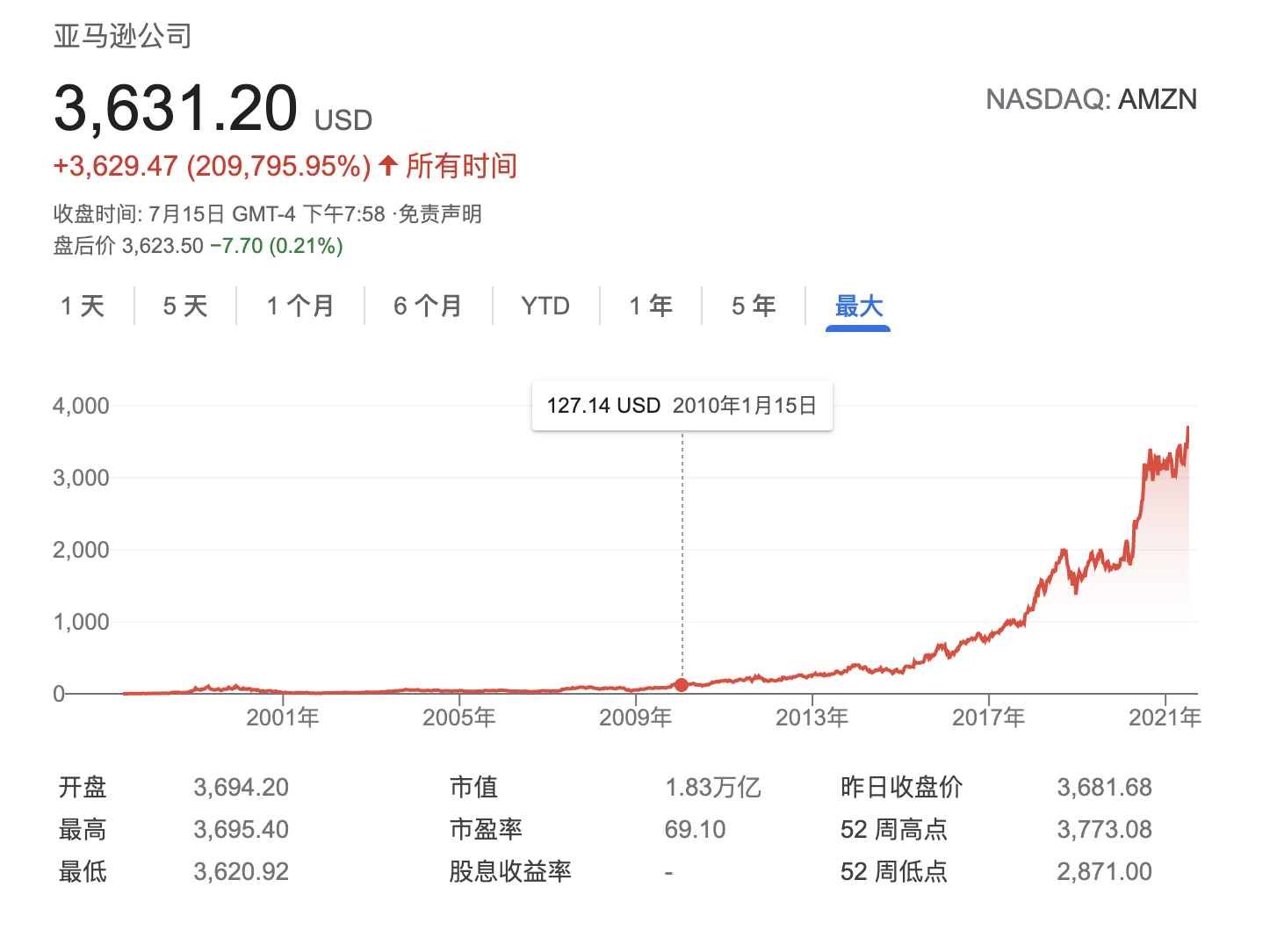1277x952 pixels.
Task: Open the 5 年 range tab
Action: [x=754, y=306]
